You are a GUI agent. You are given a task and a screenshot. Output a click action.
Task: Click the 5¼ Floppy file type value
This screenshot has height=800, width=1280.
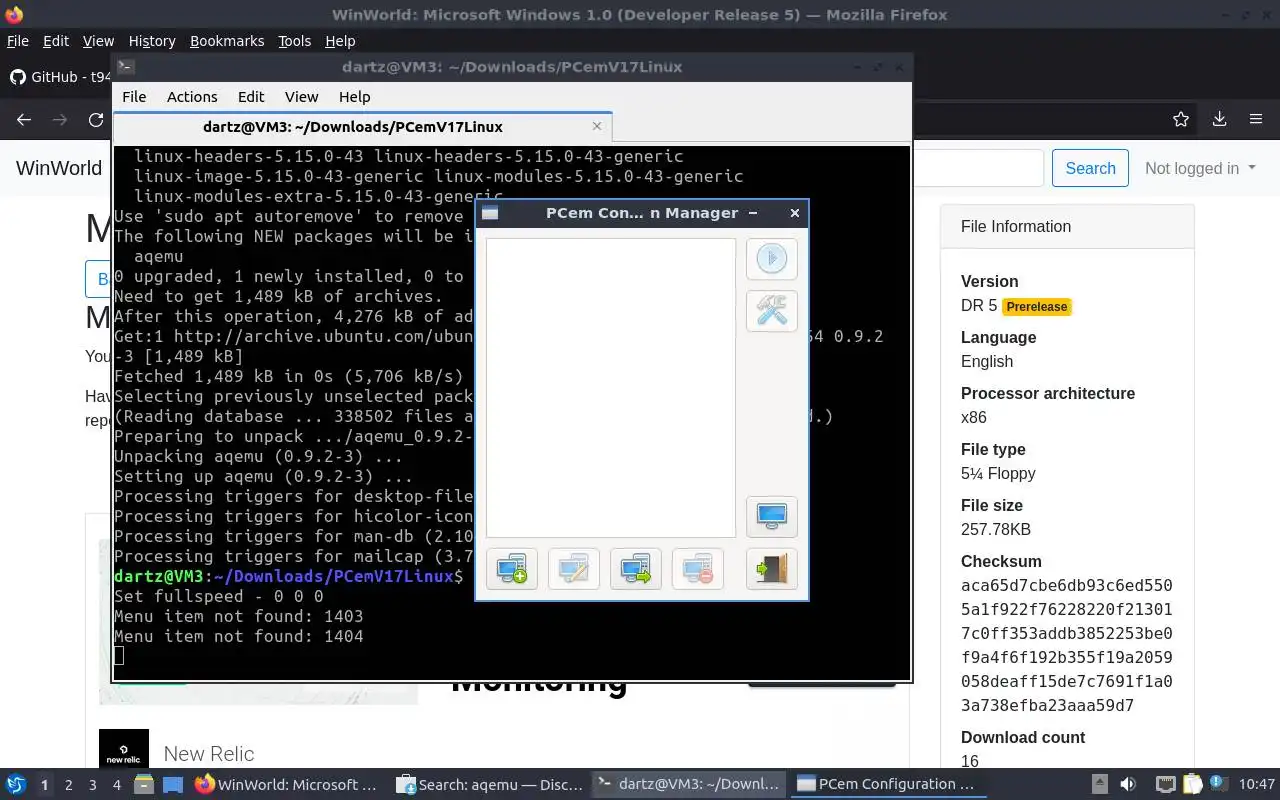998,473
